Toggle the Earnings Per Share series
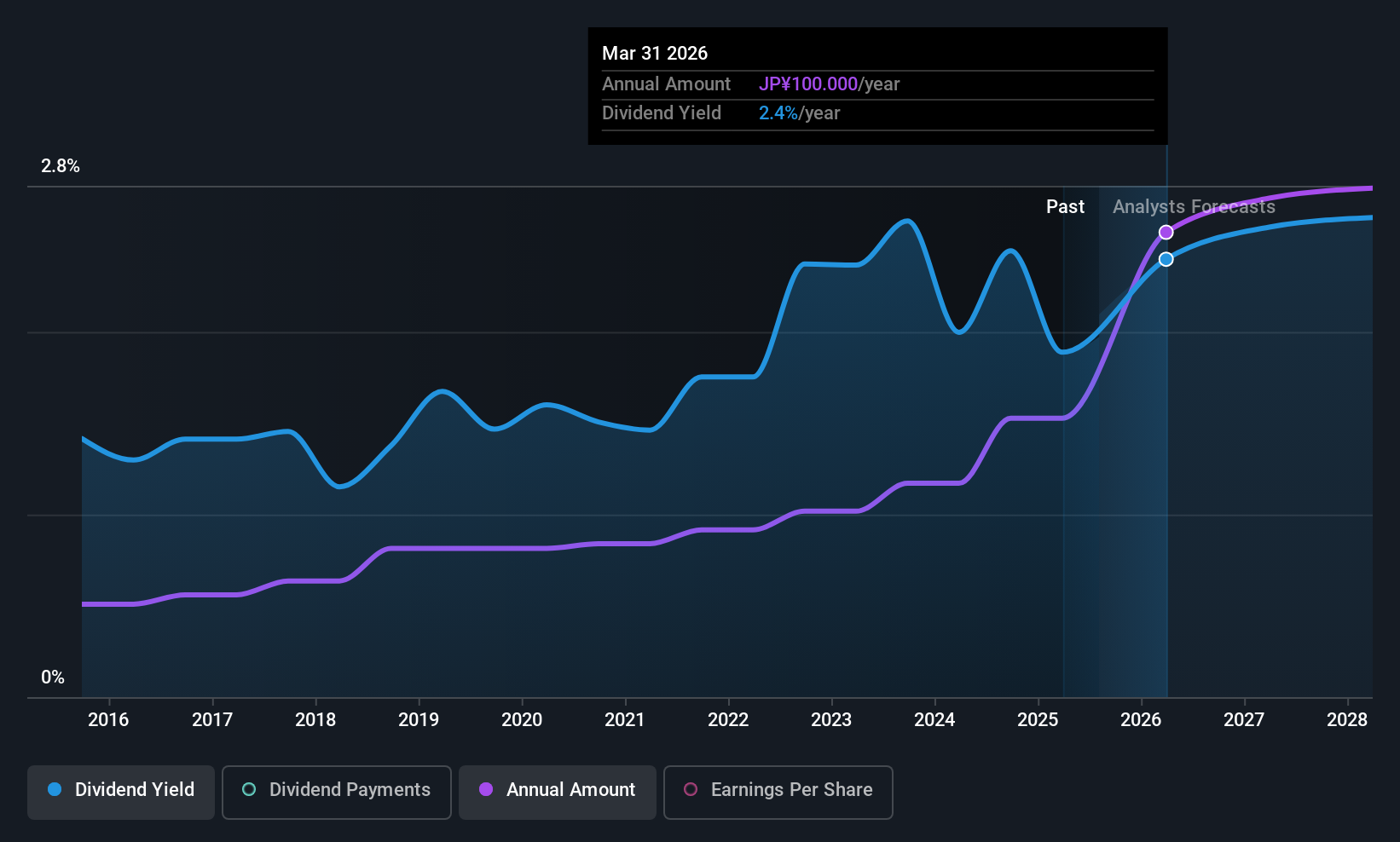Viewport: 1400px width, 842px height. 777,792
